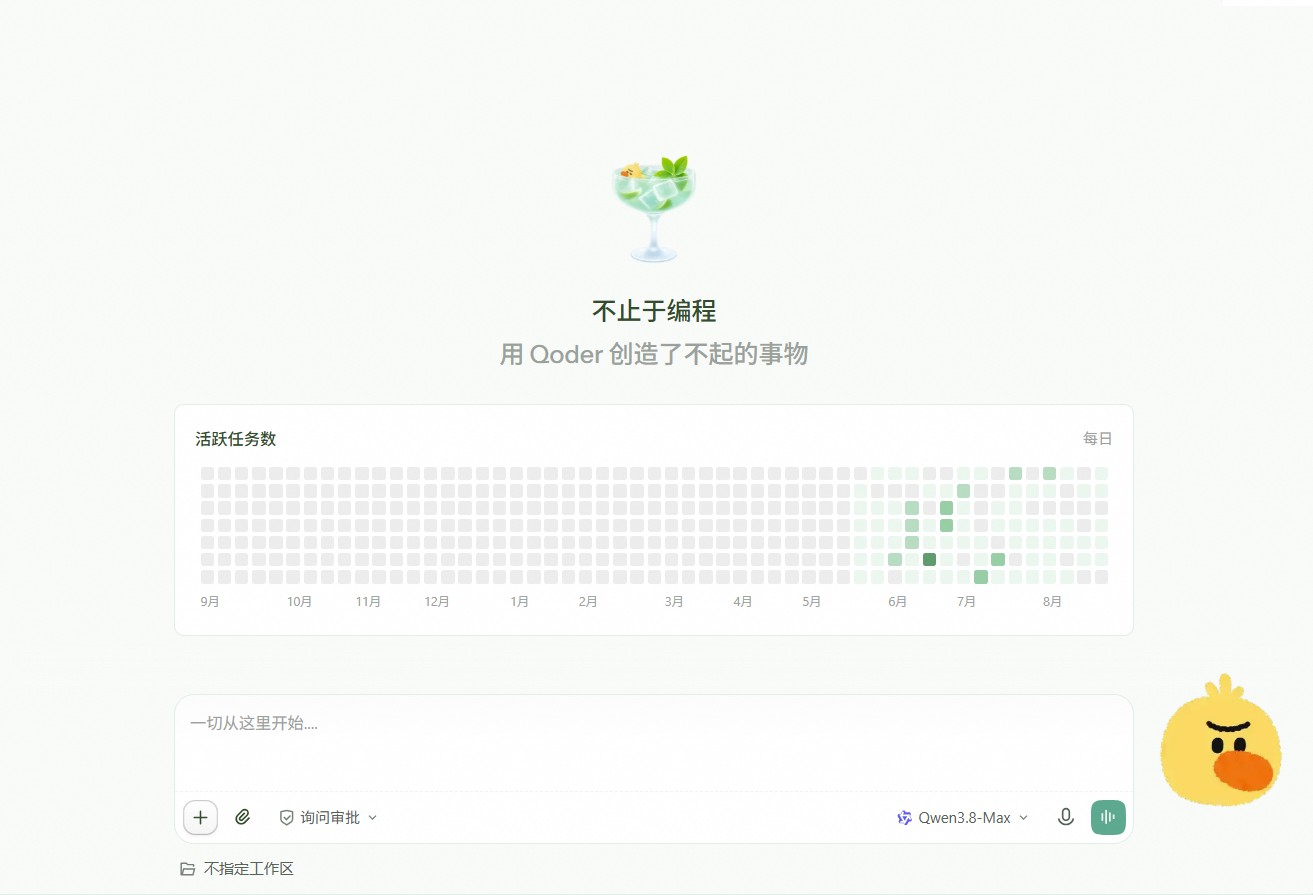
Task: Click the 6月 month label
Action: point(898,601)
